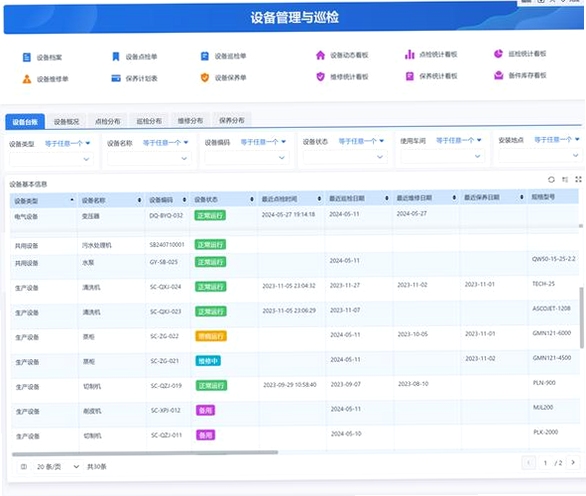
Task: Switch to the 设备台账 tab
Action: [x=25, y=122]
